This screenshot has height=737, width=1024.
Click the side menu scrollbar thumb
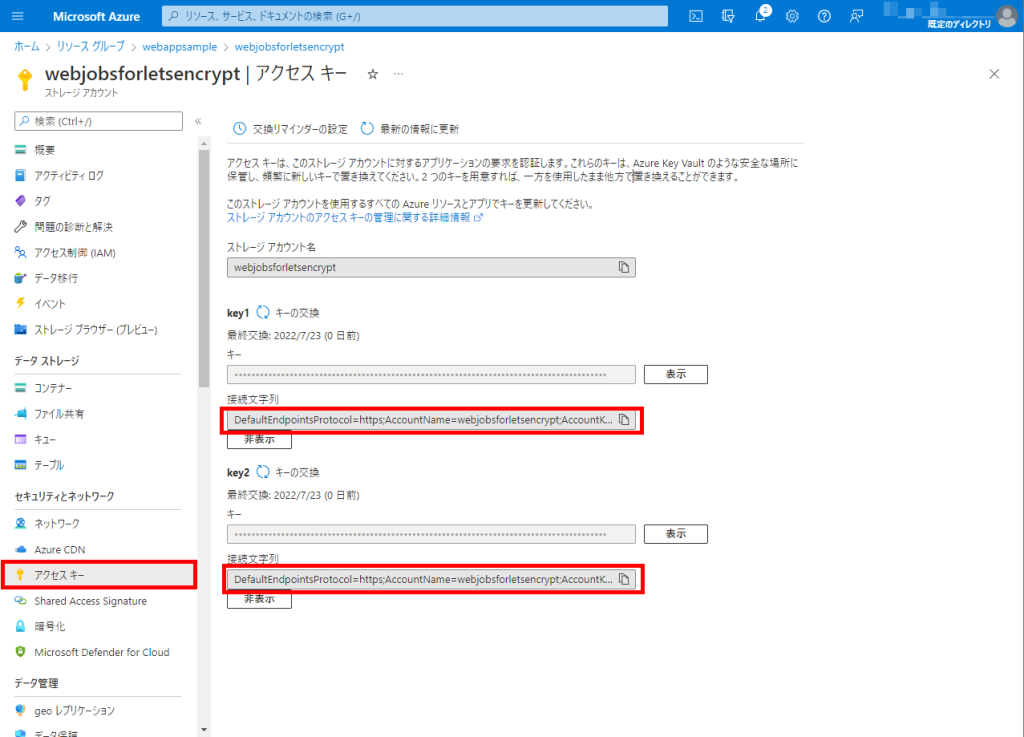click(x=204, y=268)
